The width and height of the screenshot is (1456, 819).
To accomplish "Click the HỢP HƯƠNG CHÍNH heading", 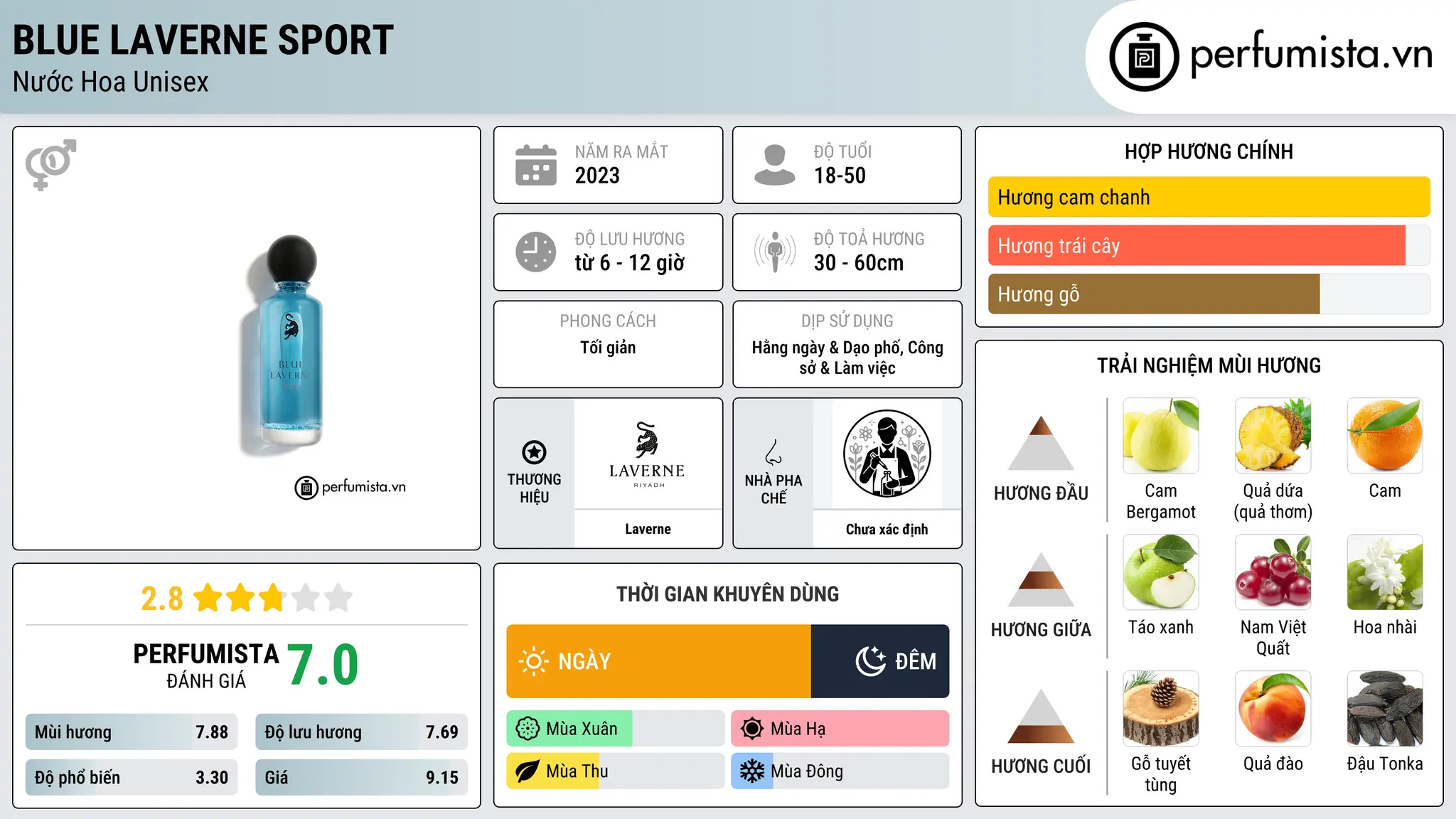I will (1209, 151).
